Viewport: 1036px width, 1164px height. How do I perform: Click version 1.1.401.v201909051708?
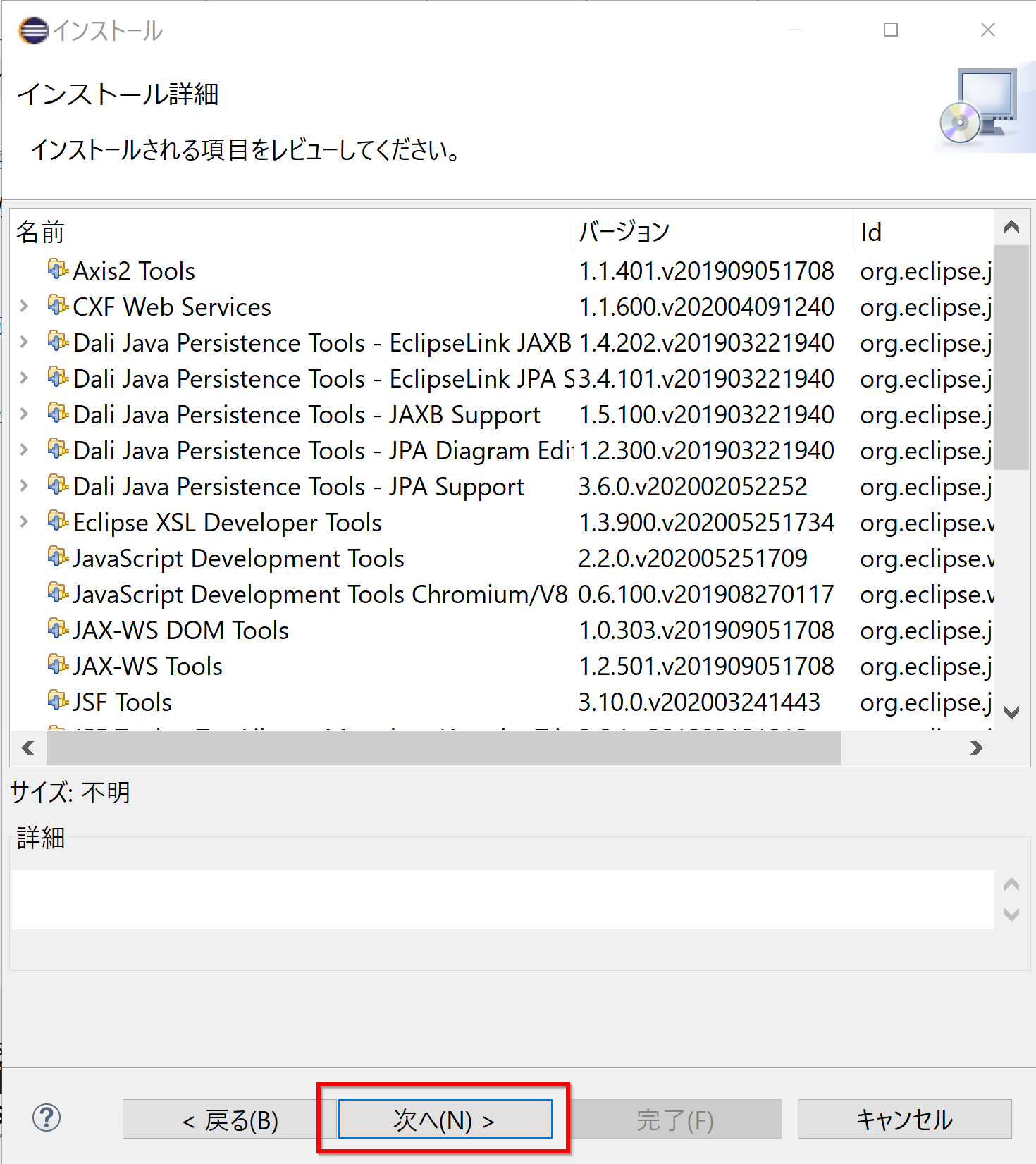706,271
